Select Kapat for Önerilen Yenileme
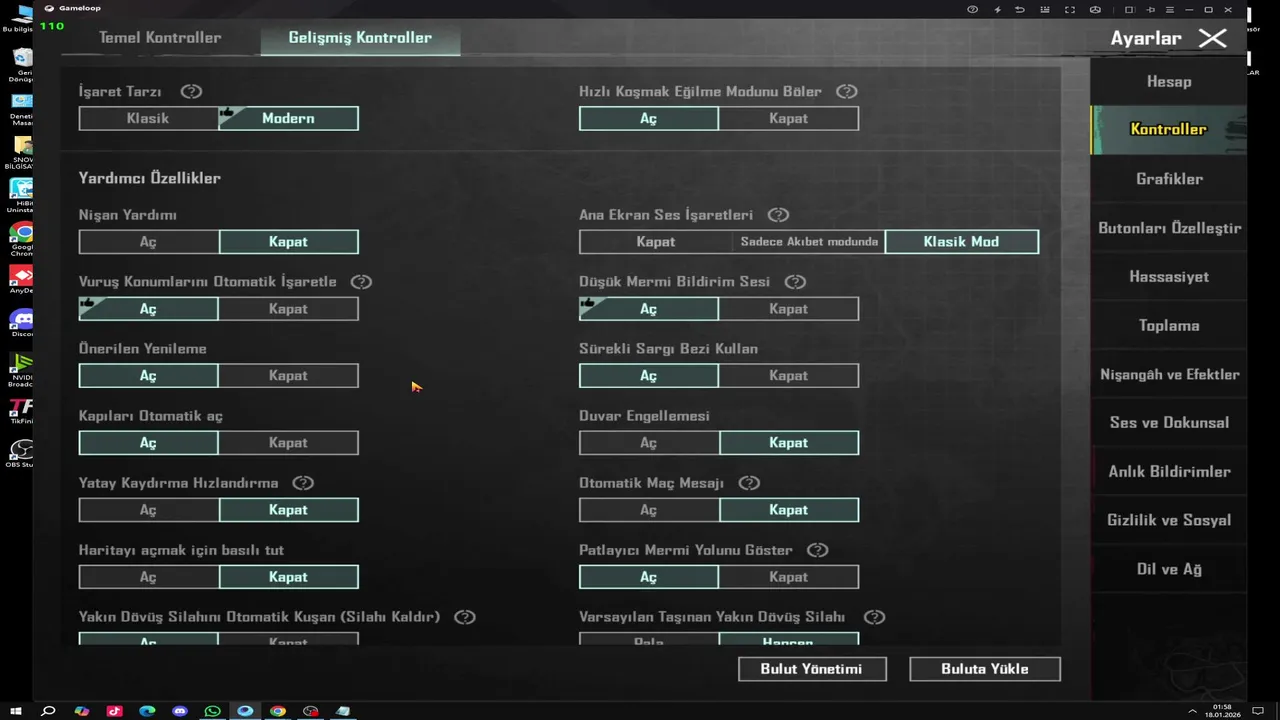This screenshot has height=720, width=1280. click(x=288, y=376)
